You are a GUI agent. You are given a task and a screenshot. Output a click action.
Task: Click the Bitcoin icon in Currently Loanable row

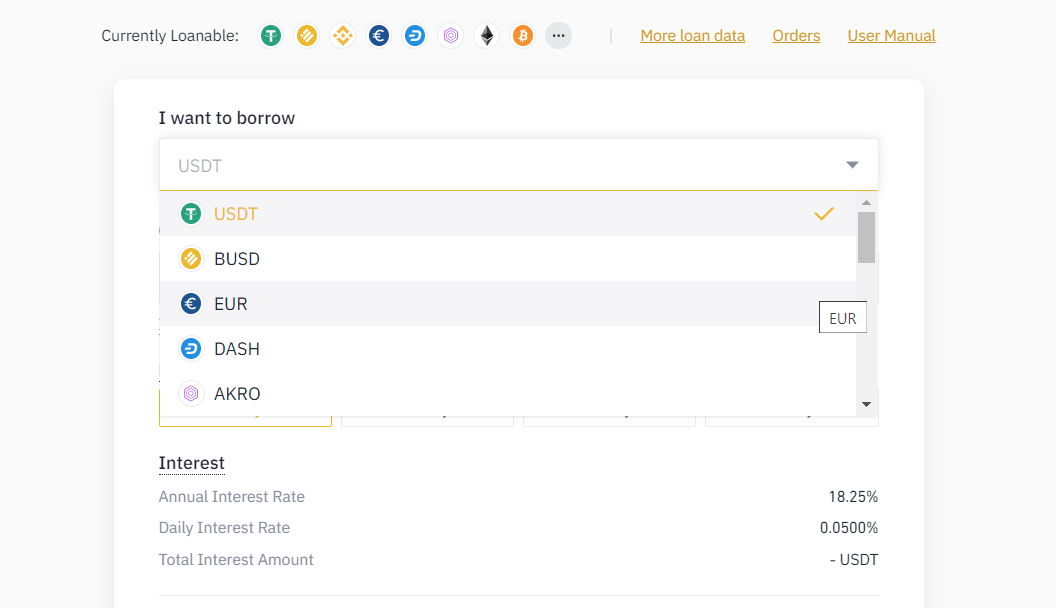[x=523, y=36]
